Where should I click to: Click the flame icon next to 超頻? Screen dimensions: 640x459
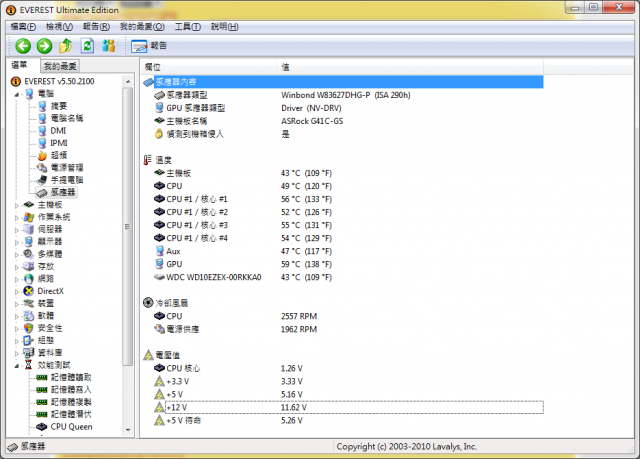click(42, 155)
